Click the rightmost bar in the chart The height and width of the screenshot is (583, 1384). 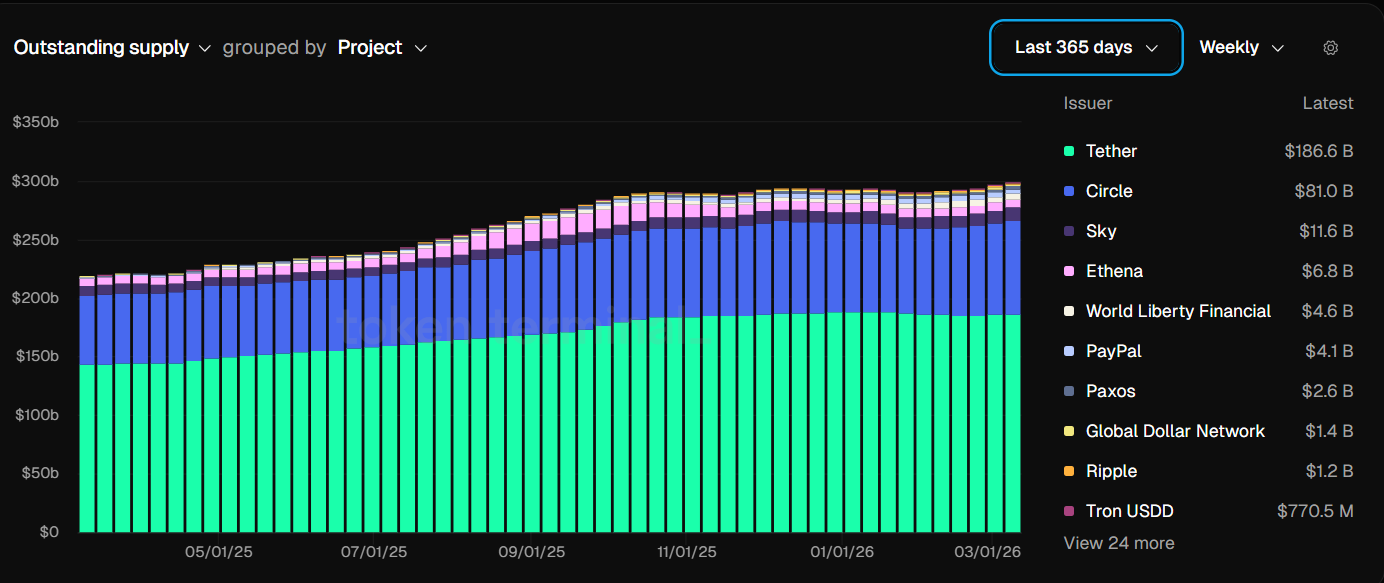(1013, 400)
